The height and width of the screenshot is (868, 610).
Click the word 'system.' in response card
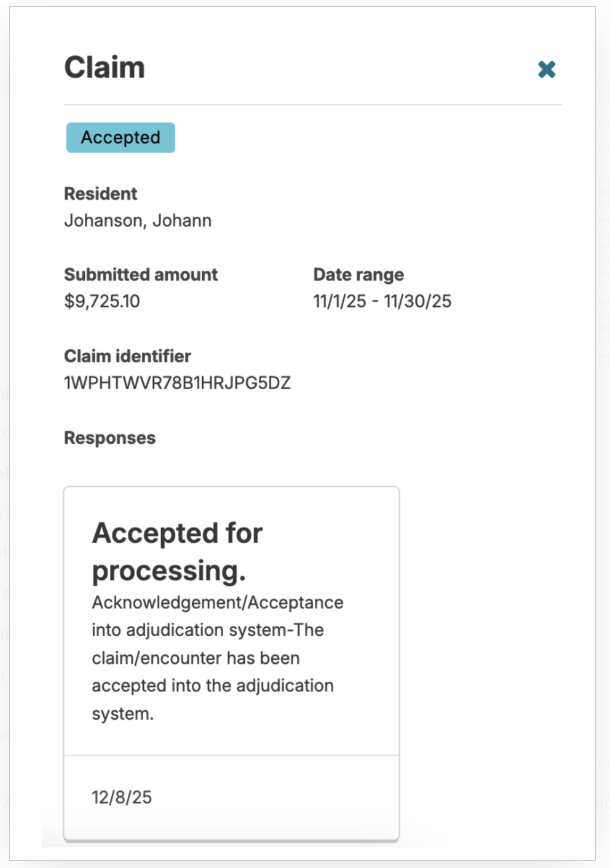coord(122,715)
